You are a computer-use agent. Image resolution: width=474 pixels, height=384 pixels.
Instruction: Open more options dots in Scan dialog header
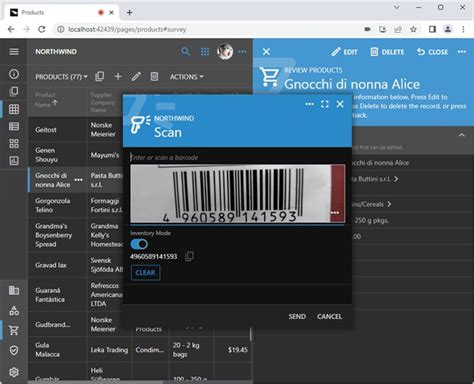pyautogui.click(x=309, y=104)
